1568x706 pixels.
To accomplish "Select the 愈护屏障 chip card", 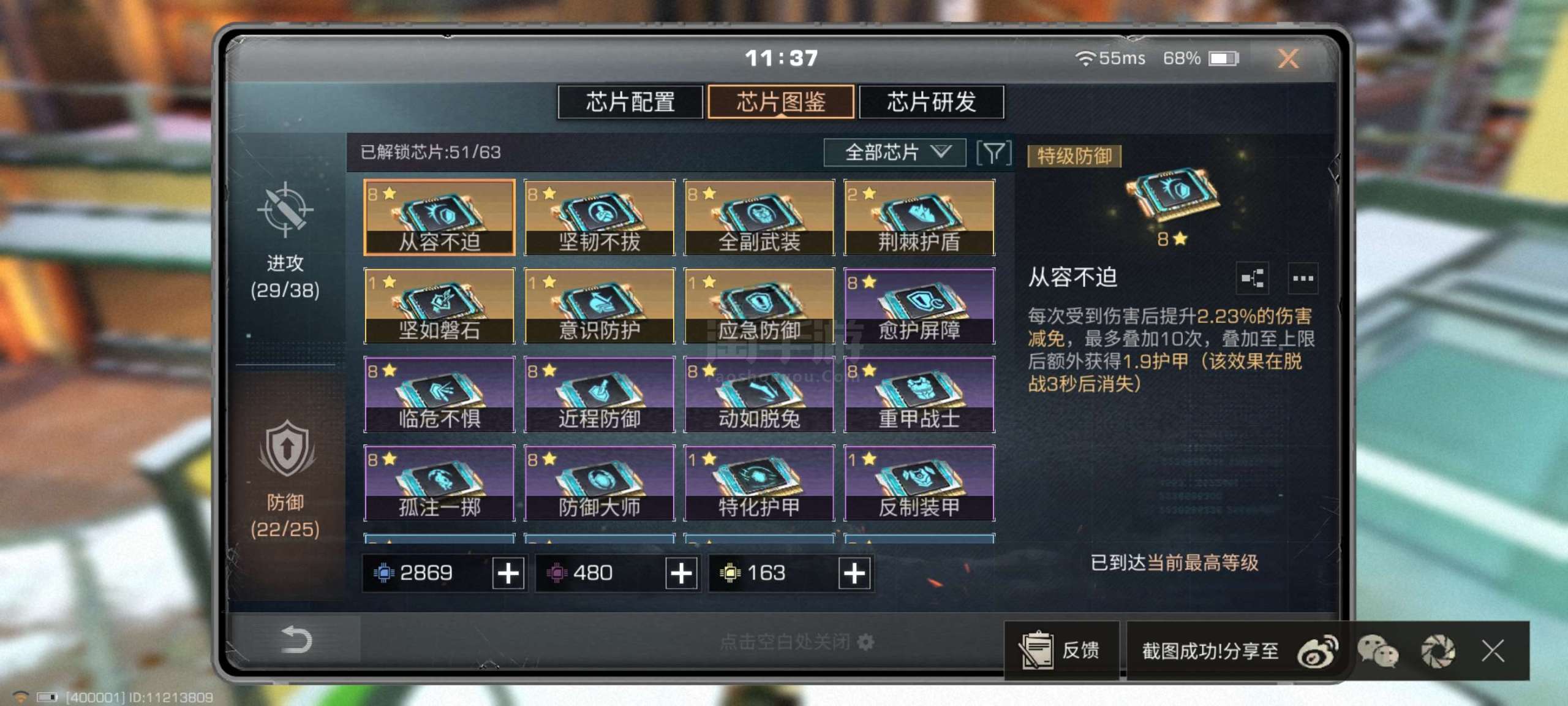I will point(919,306).
